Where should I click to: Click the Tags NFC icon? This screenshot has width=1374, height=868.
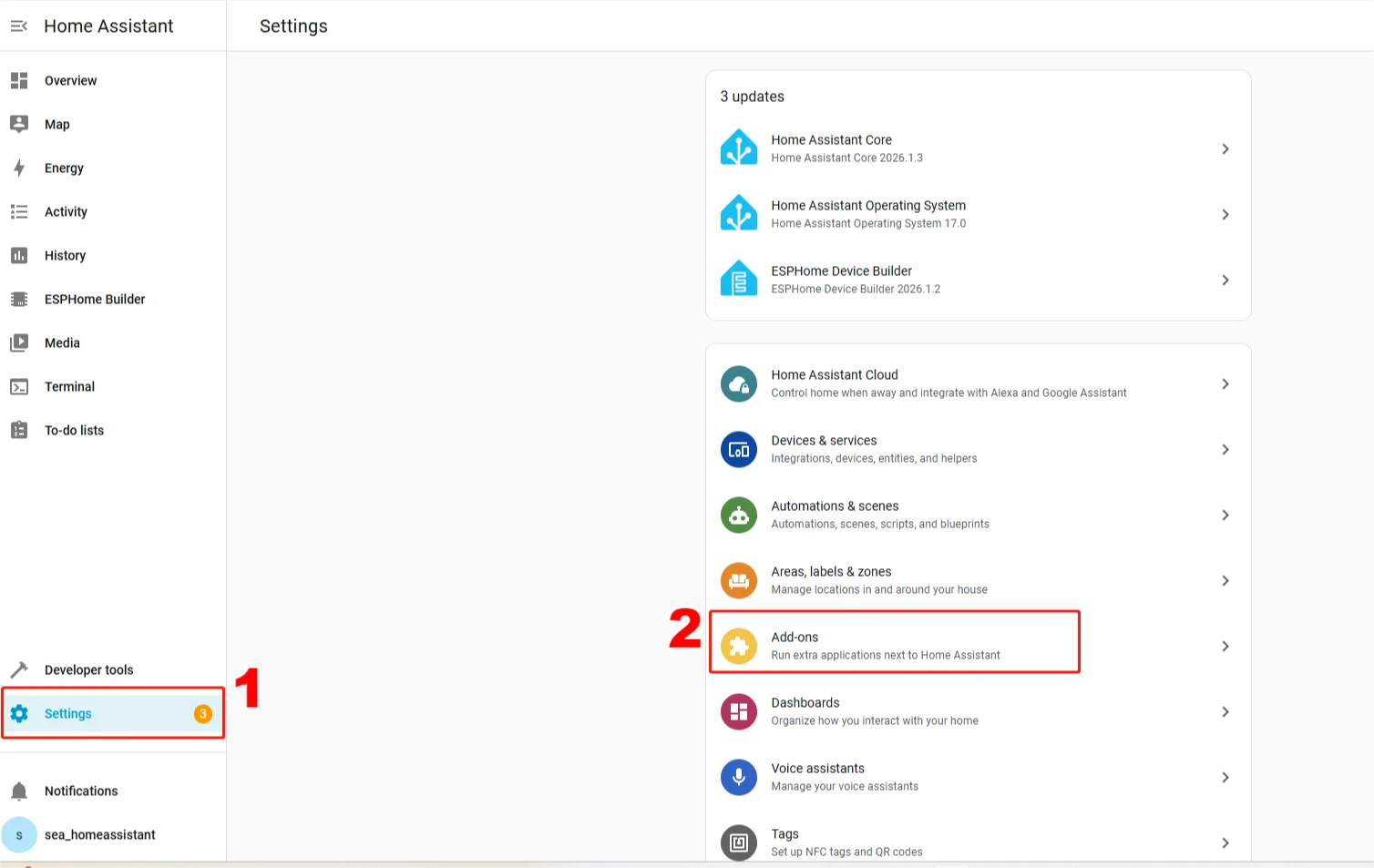coord(738,842)
